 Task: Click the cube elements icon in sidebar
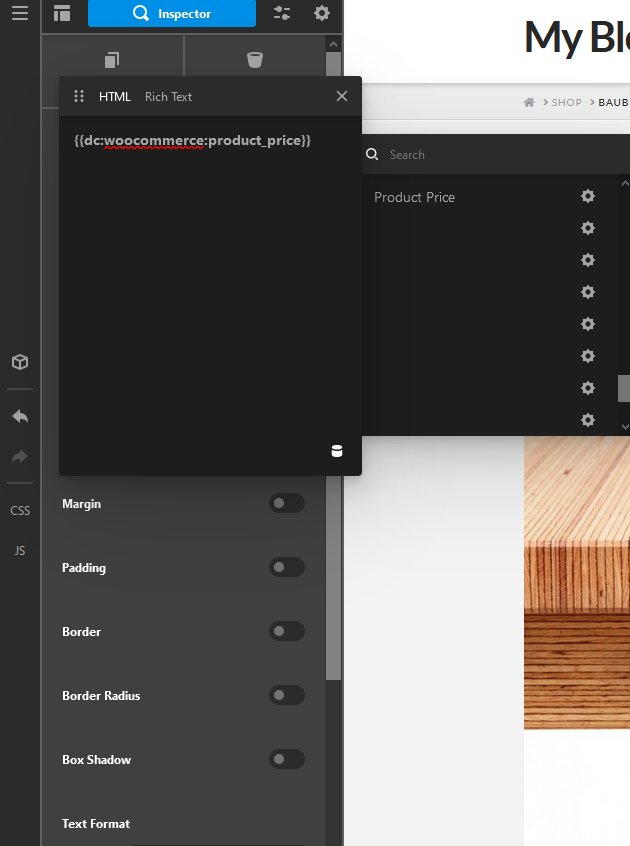click(x=20, y=362)
